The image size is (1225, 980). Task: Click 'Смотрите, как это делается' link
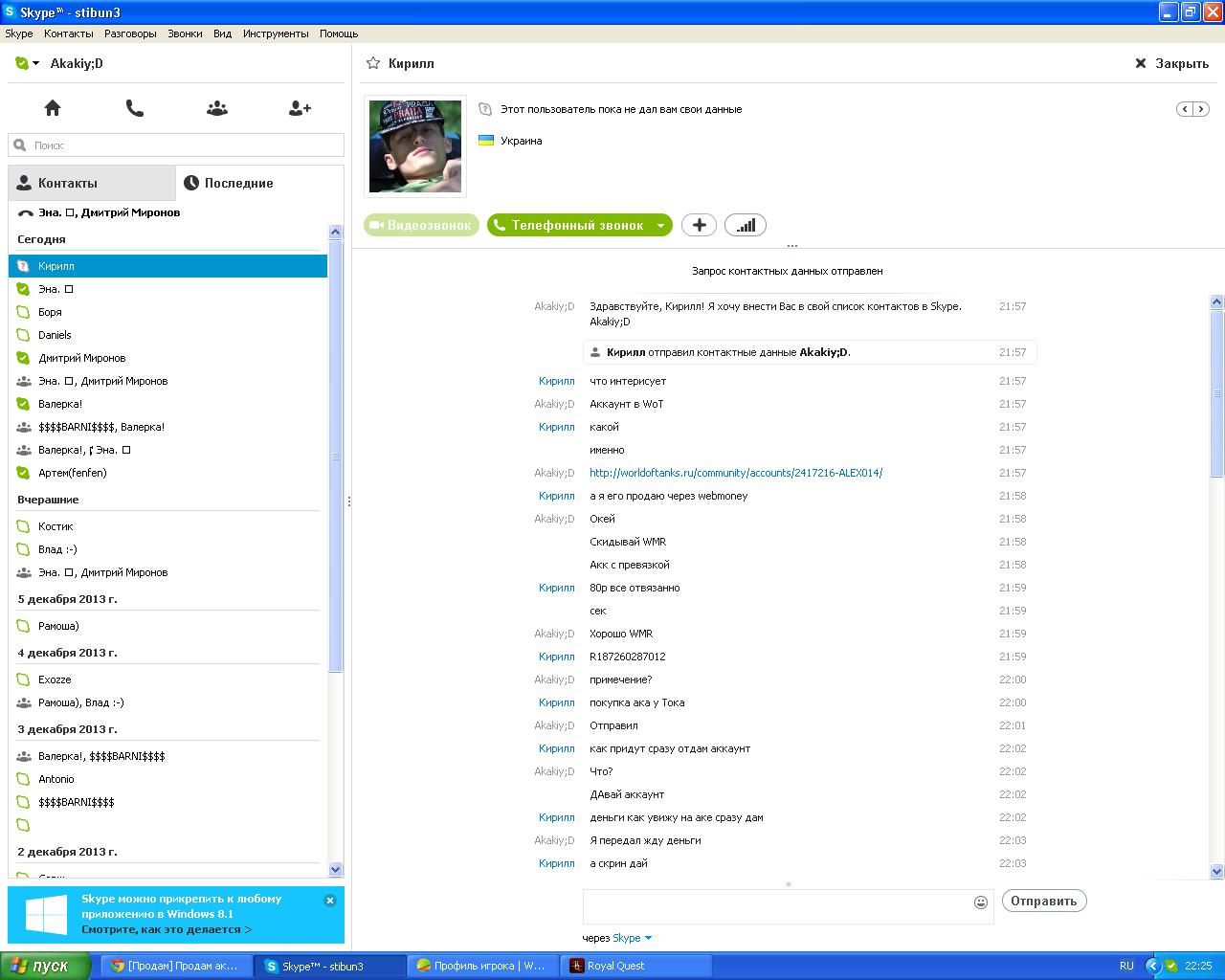click(167, 929)
